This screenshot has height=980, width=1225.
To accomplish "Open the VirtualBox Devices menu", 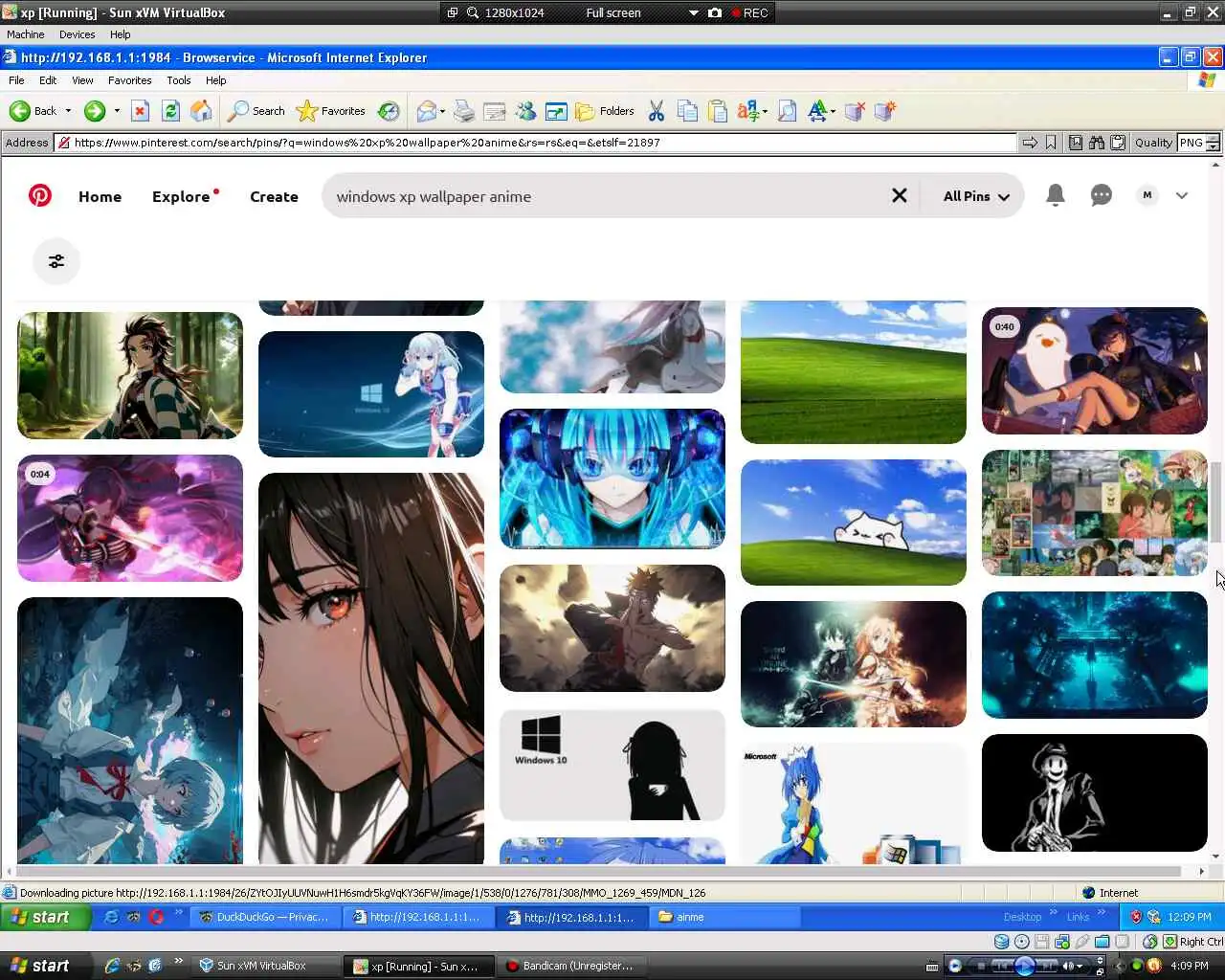I will click(x=77, y=34).
